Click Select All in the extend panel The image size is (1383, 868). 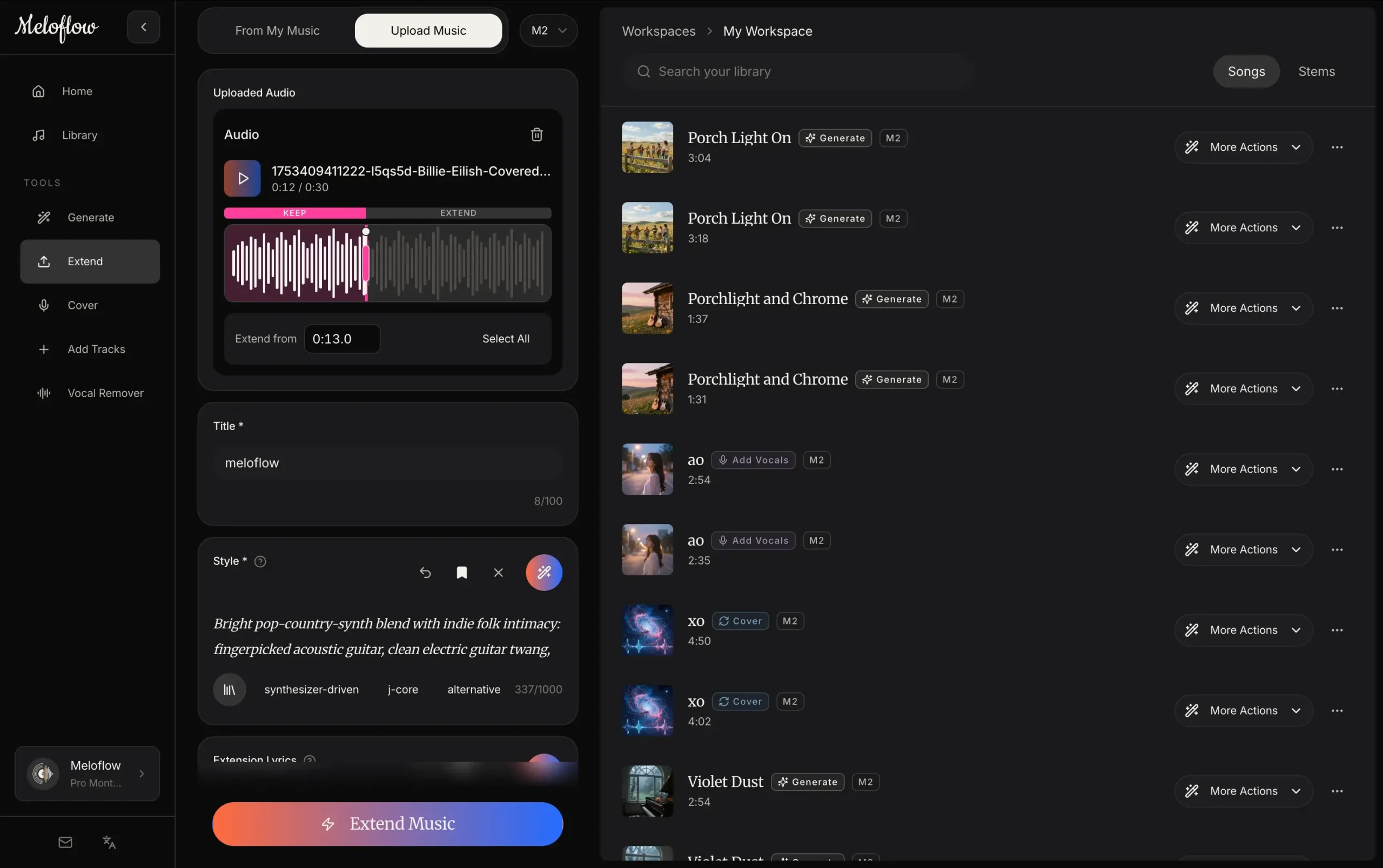(506, 339)
